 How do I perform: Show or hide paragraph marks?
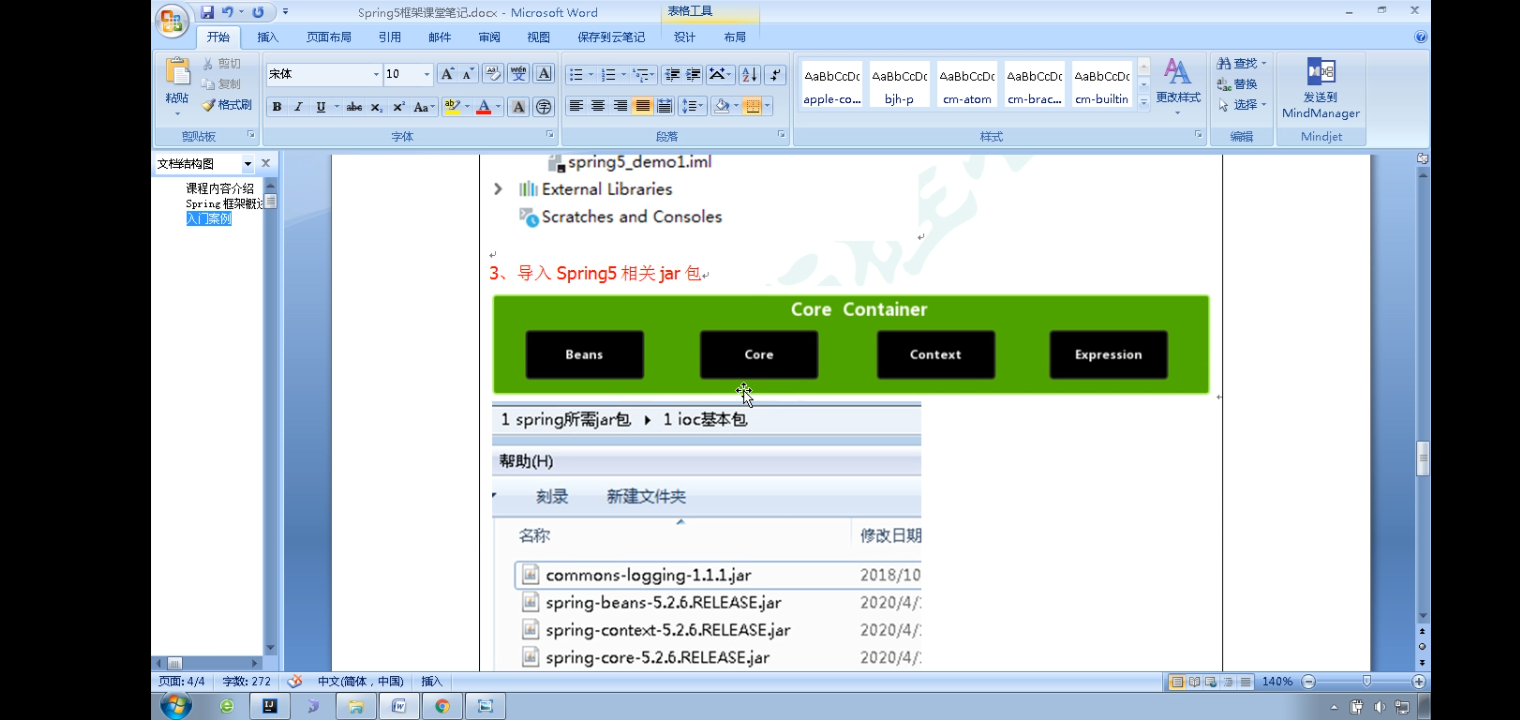[775, 75]
